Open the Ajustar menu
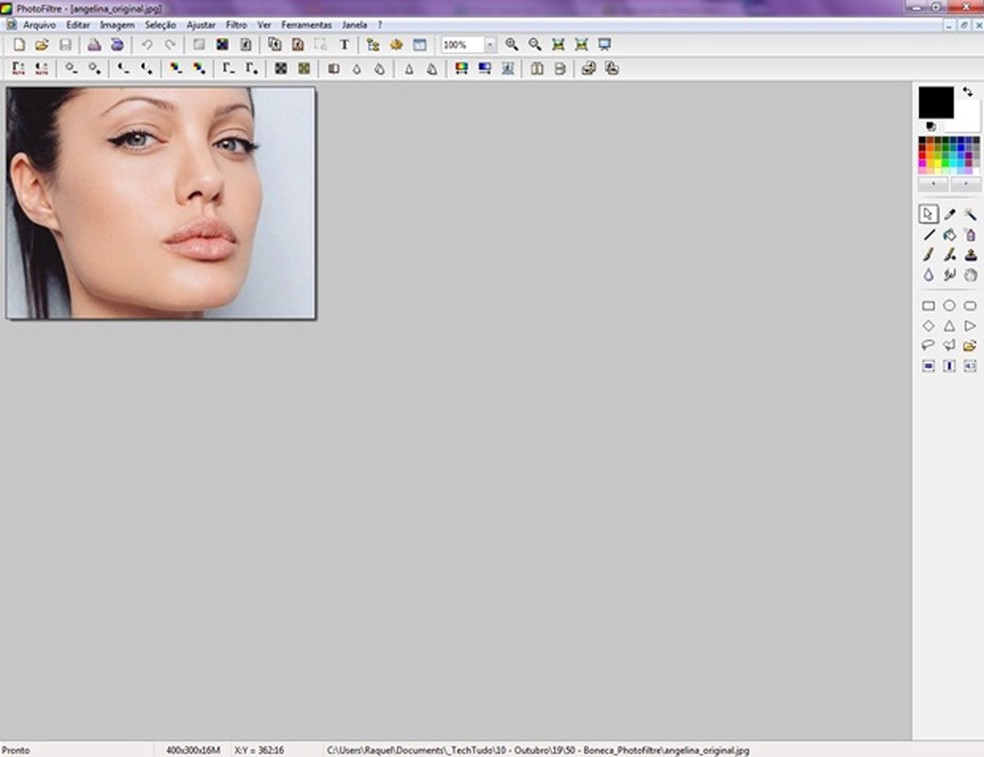Screen dimensions: 984x757 200,24
